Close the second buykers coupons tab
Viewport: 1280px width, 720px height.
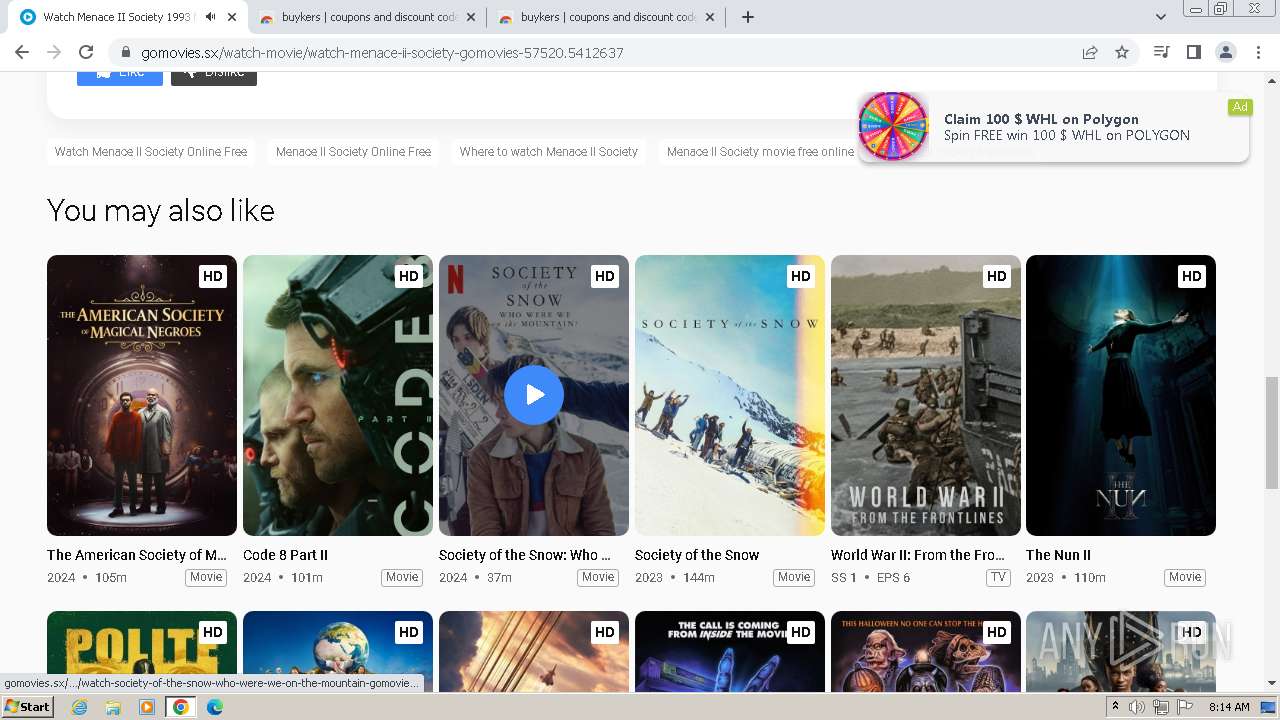471,17
